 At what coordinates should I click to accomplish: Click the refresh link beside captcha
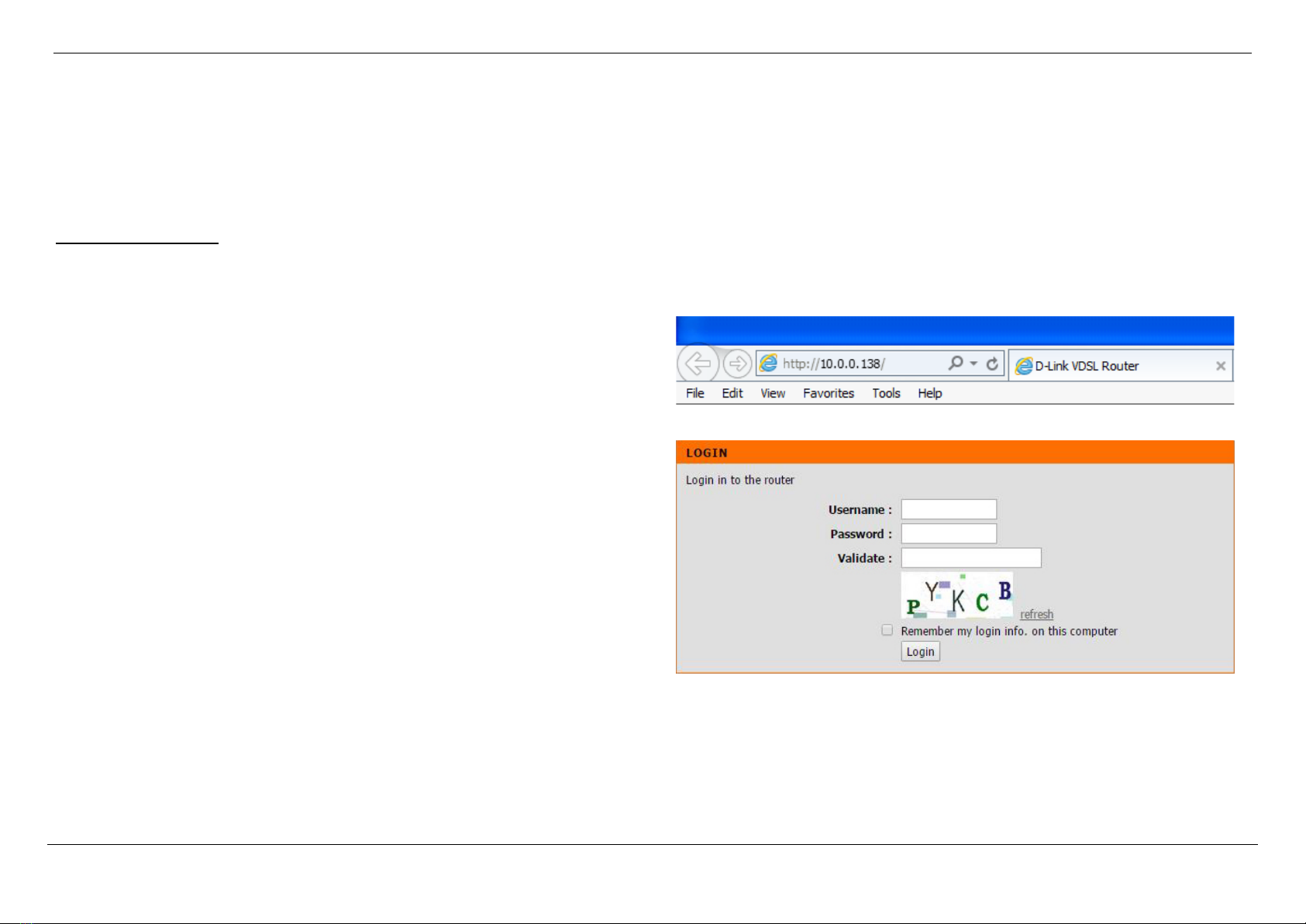1036,614
